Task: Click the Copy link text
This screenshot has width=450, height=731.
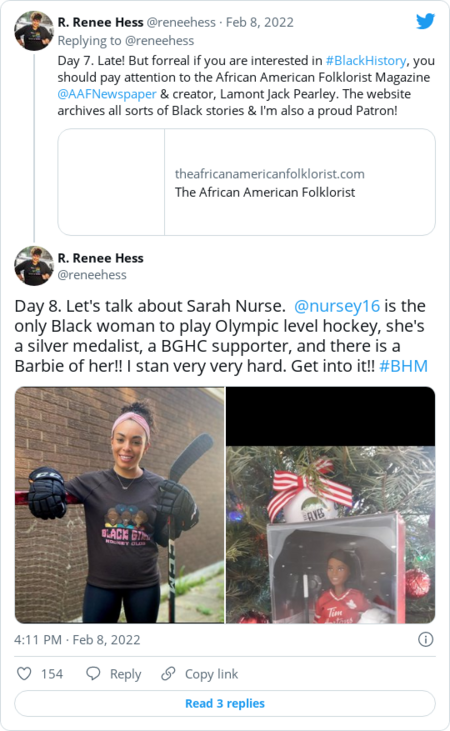Action: pyautogui.click(x=211, y=674)
